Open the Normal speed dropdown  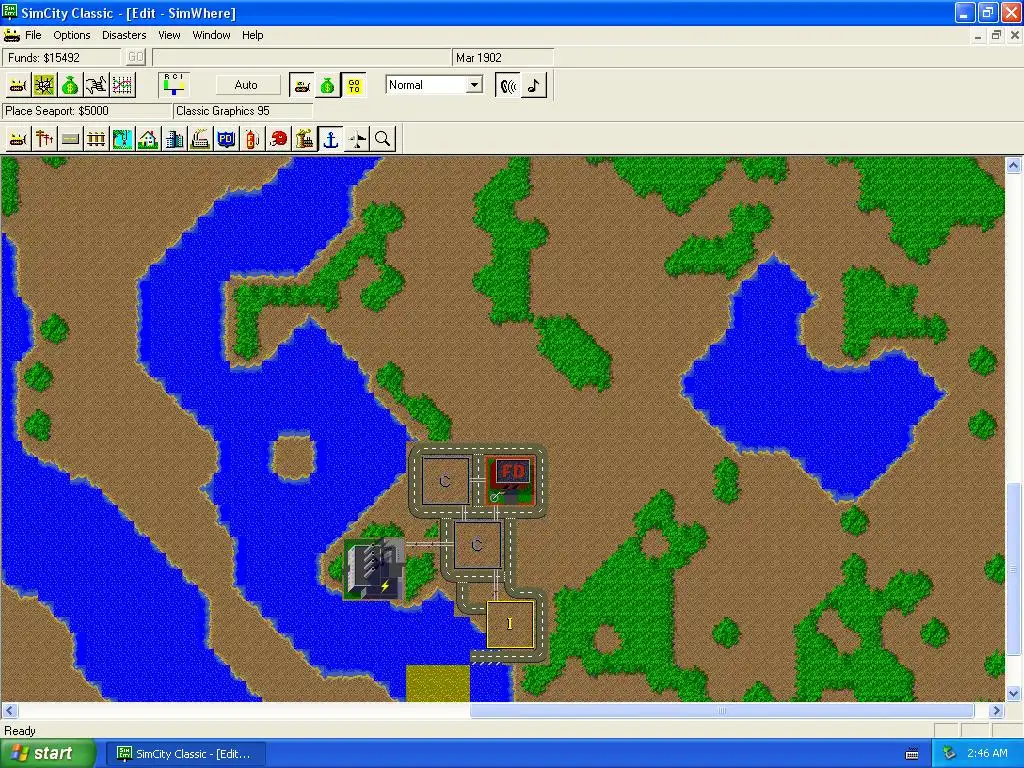(x=475, y=85)
